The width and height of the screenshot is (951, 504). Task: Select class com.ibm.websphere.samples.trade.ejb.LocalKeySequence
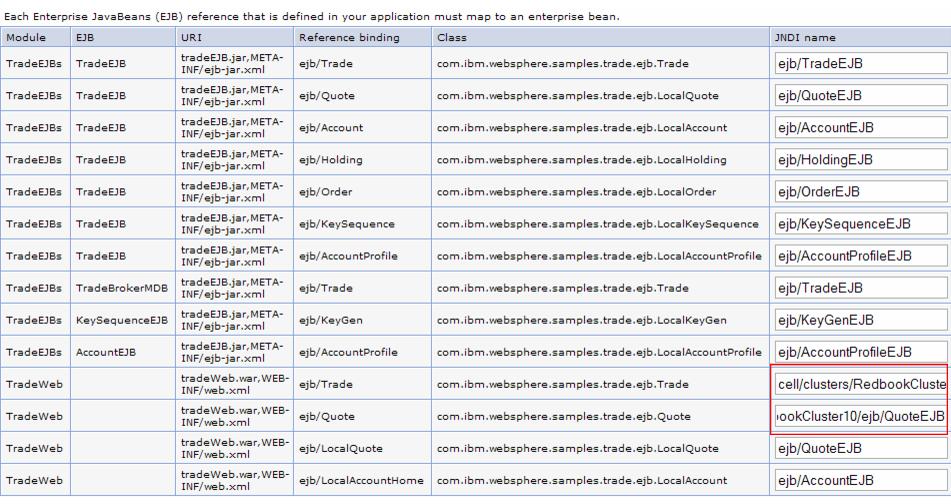(597, 224)
